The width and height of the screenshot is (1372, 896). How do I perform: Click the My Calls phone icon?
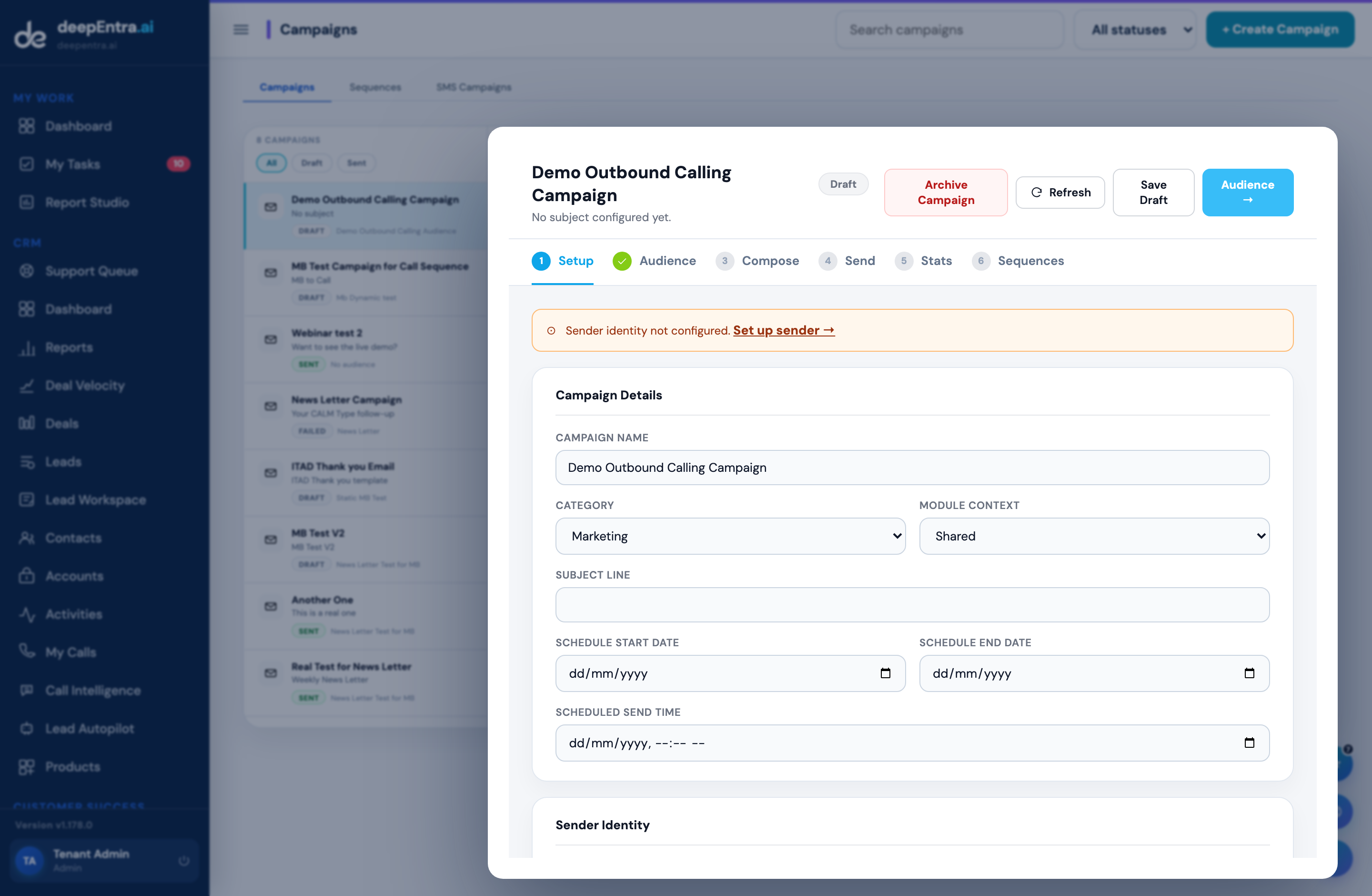tap(27, 652)
